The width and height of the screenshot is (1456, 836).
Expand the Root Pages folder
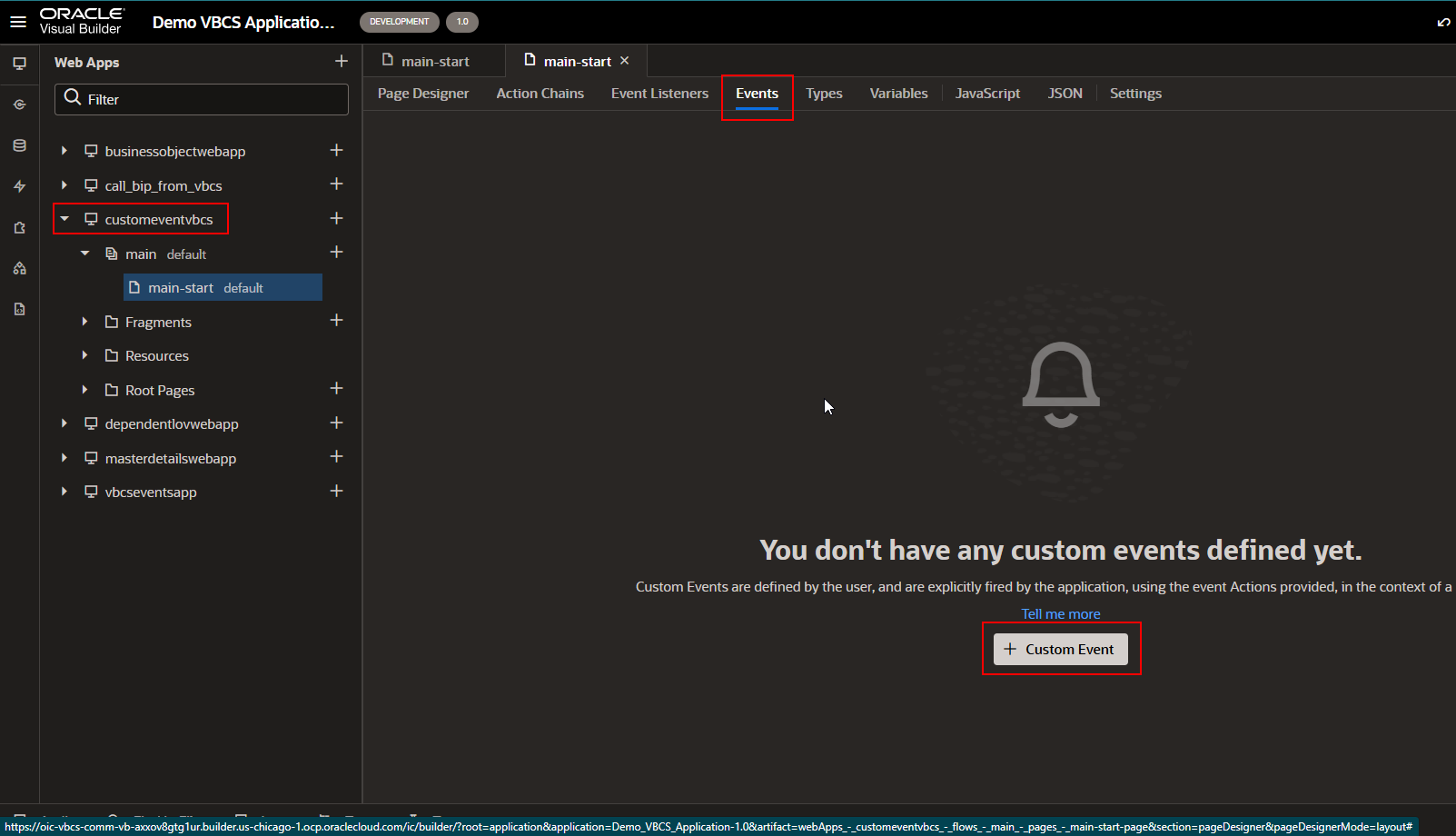(84, 390)
